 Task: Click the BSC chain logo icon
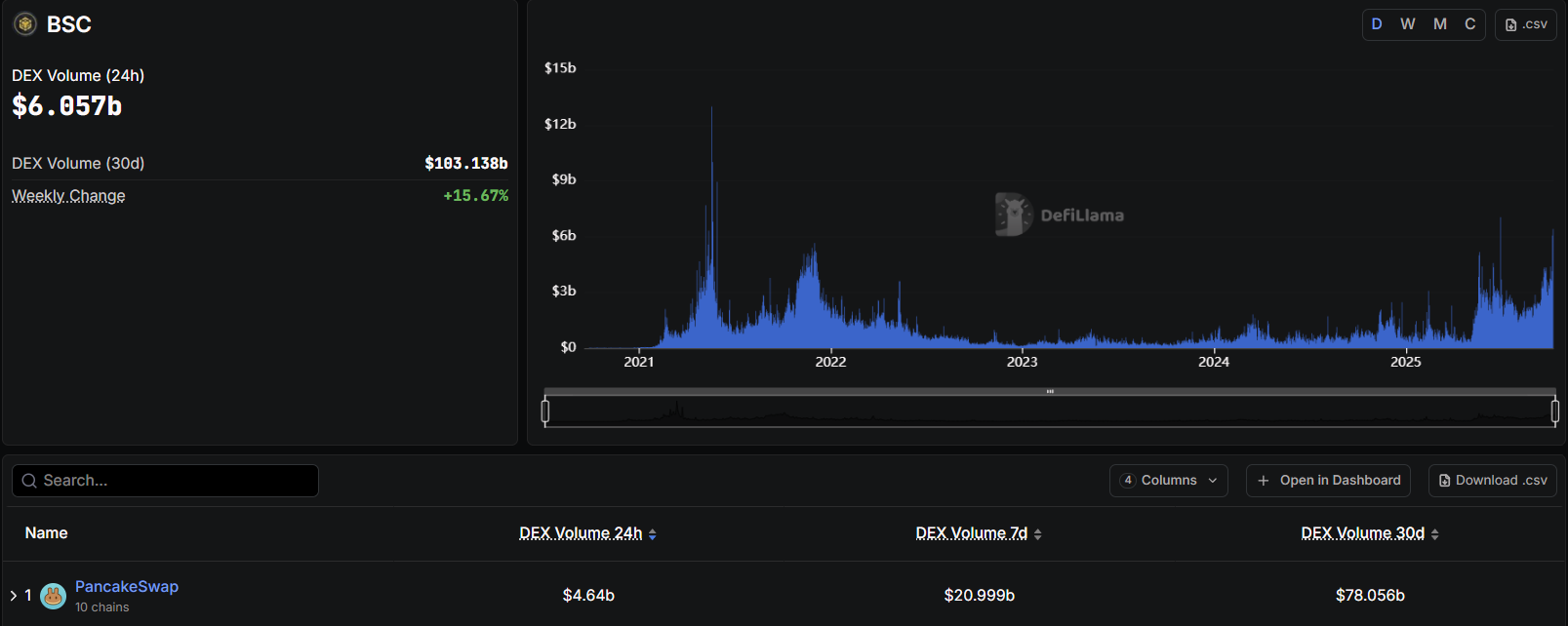point(25,24)
